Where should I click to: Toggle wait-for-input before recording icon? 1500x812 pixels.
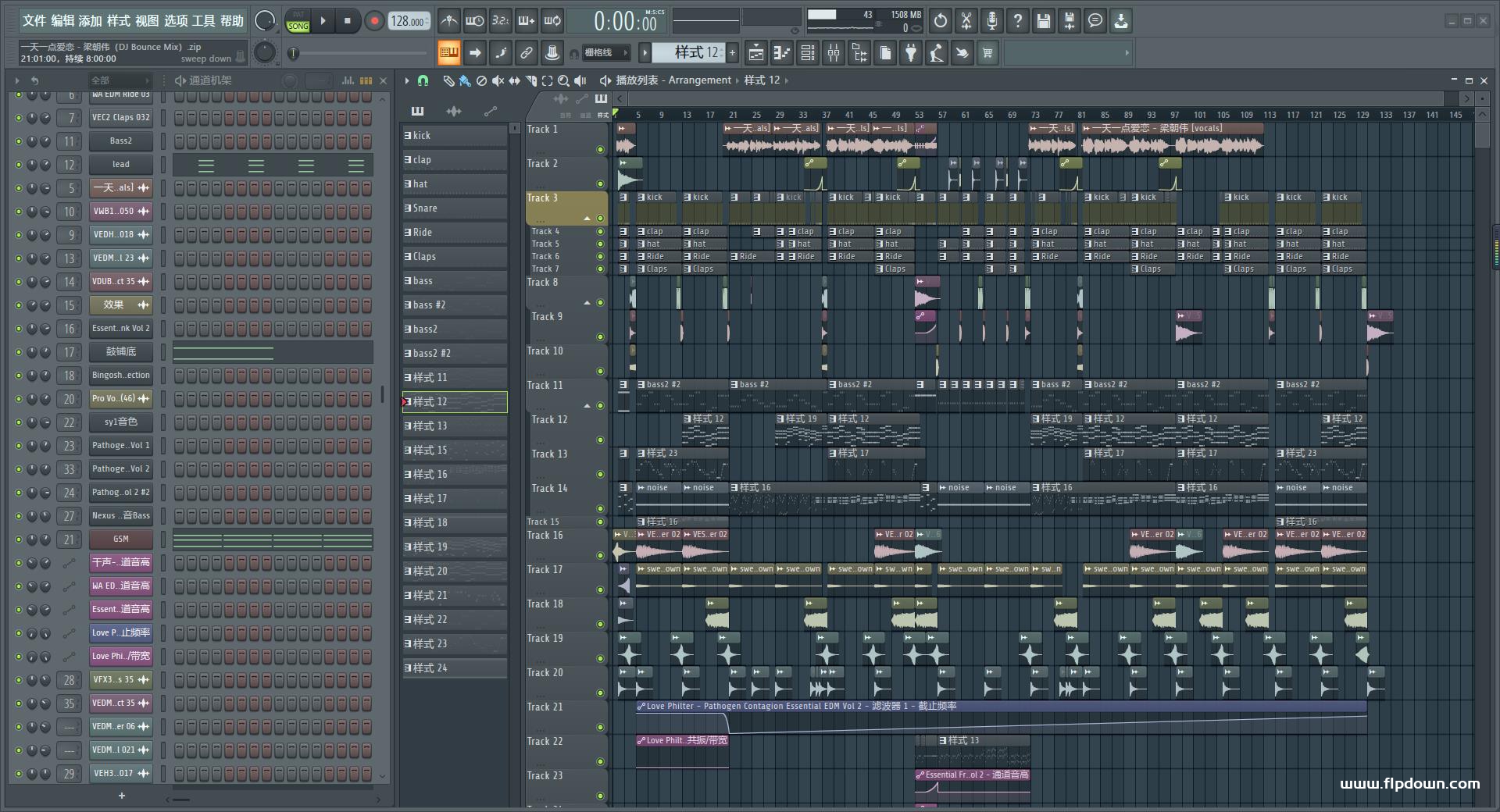coord(474,21)
